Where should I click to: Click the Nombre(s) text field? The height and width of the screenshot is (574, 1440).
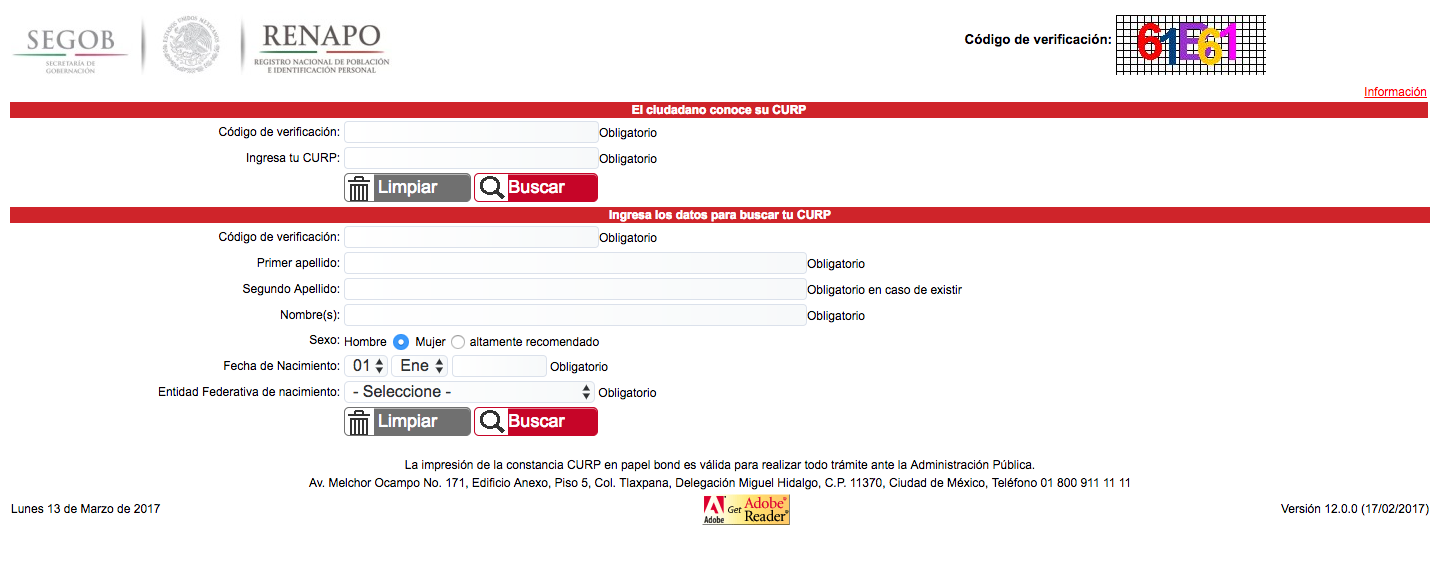[x=575, y=315]
